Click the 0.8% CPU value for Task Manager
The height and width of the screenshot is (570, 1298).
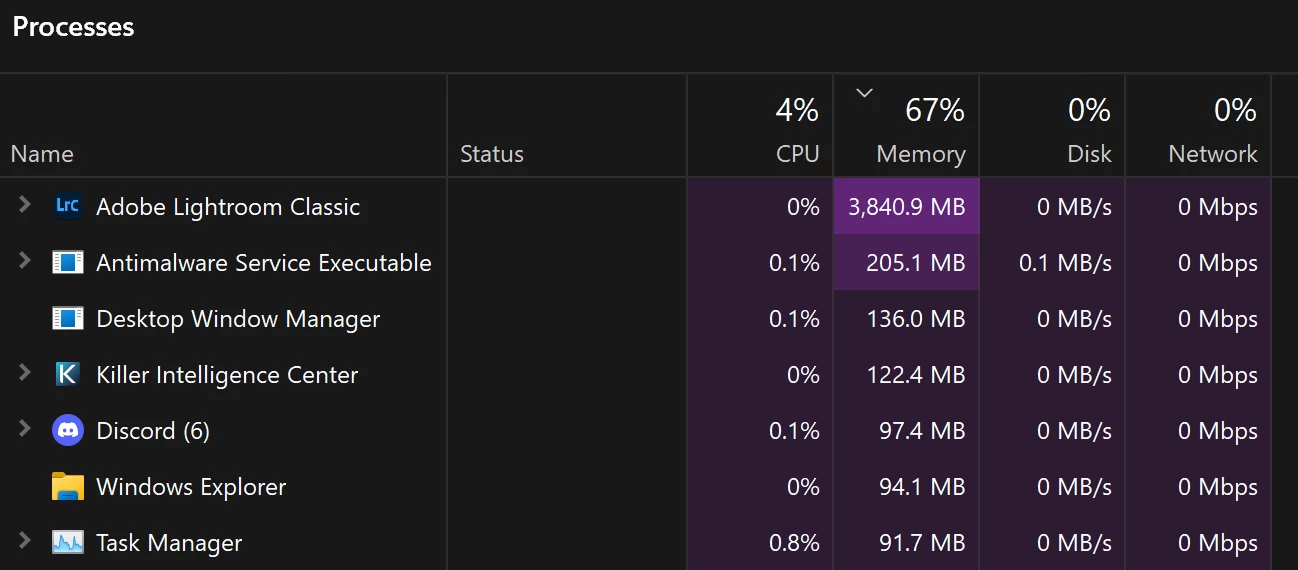[x=794, y=543]
